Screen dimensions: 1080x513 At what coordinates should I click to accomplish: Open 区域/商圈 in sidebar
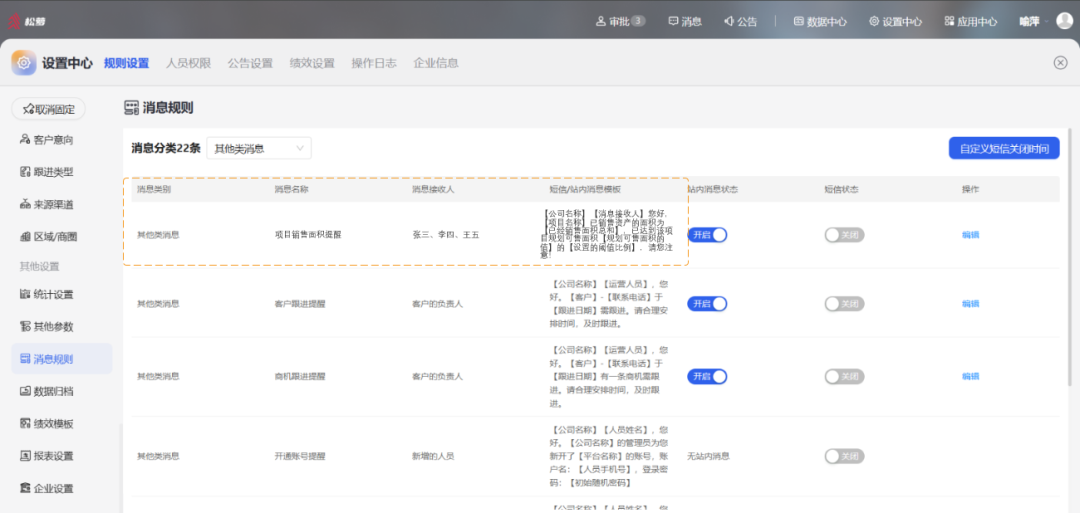[48, 236]
